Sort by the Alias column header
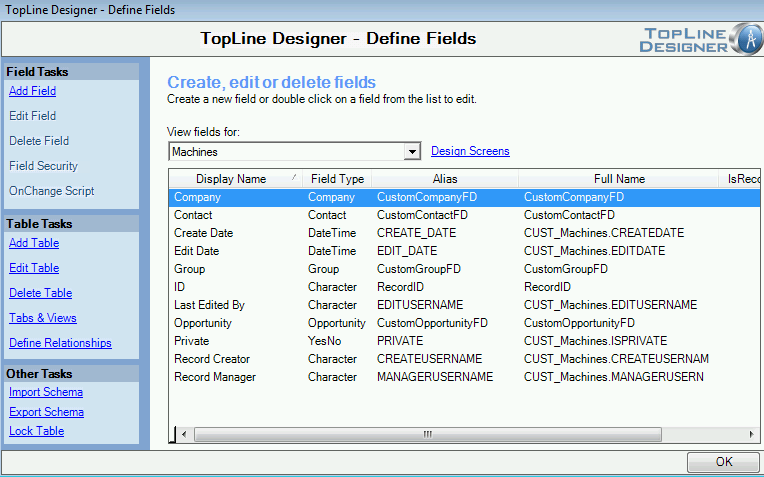The width and height of the screenshot is (764, 477). (x=445, y=179)
